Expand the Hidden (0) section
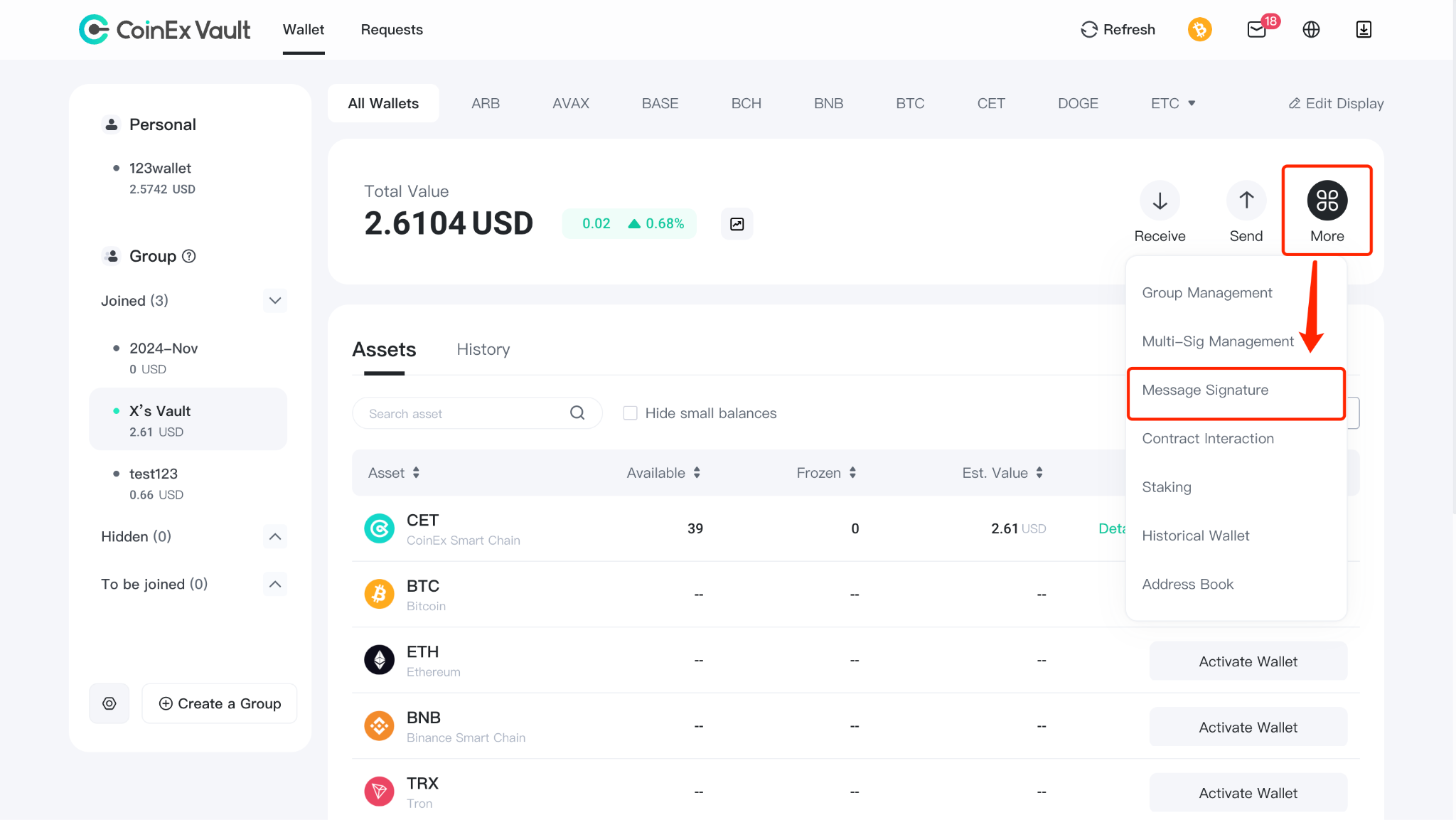The image size is (1456, 820). (275, 536)
